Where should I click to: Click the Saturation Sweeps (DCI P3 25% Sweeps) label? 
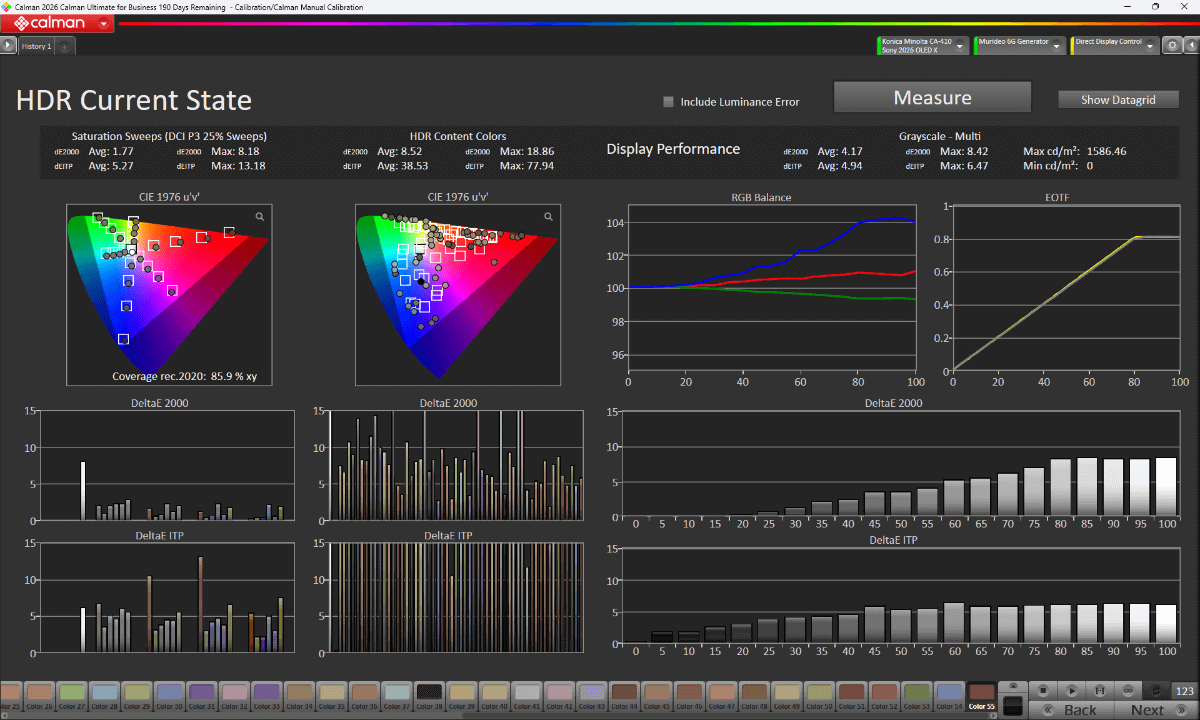(x=169, y=136)
